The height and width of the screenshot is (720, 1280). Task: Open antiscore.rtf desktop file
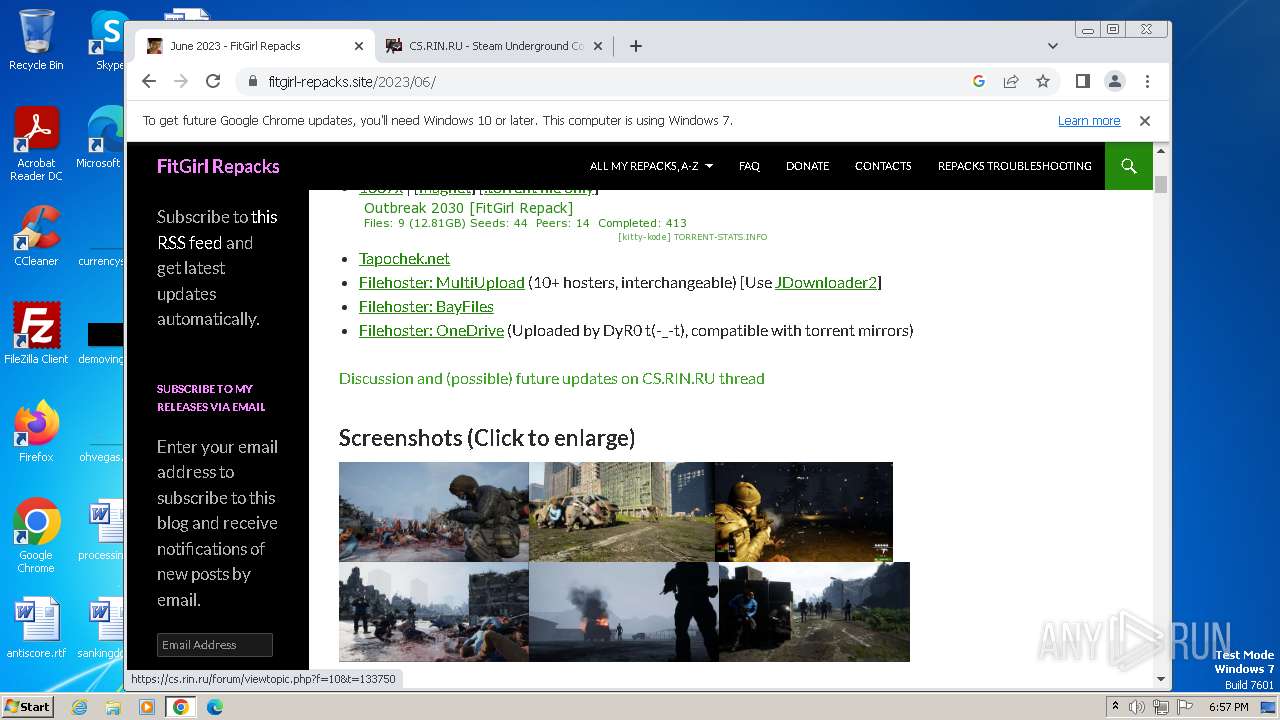(x=36, y=628)
